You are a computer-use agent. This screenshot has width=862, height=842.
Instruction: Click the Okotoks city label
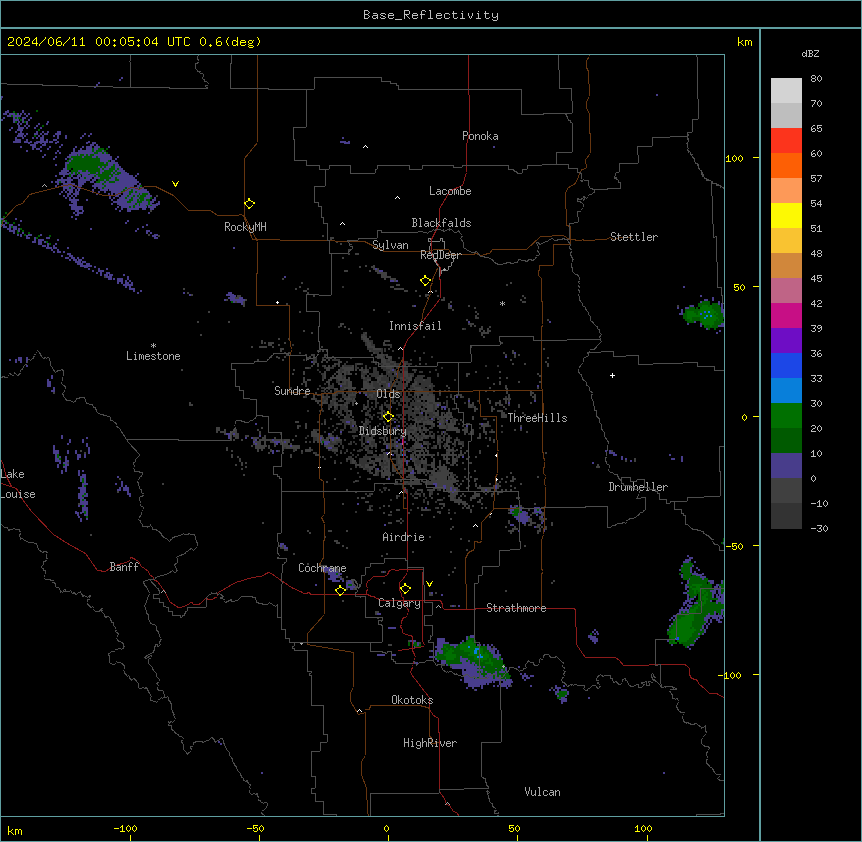(x=412, y=700)
